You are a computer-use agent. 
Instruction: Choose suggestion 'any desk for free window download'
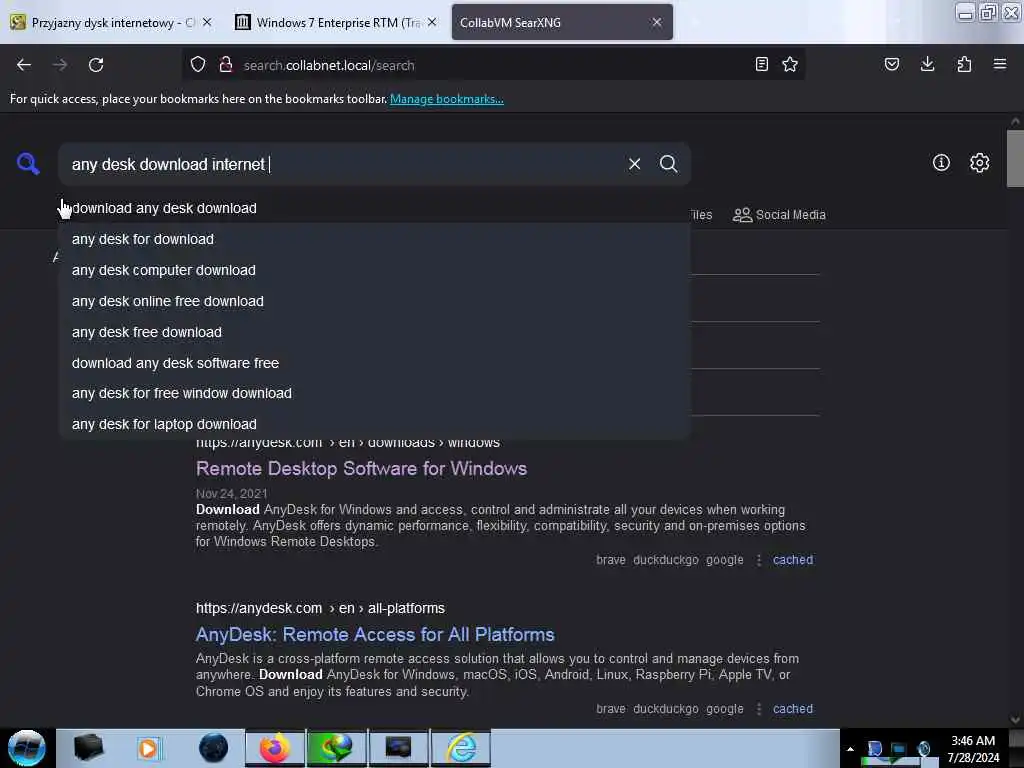(x=374, y=393)
